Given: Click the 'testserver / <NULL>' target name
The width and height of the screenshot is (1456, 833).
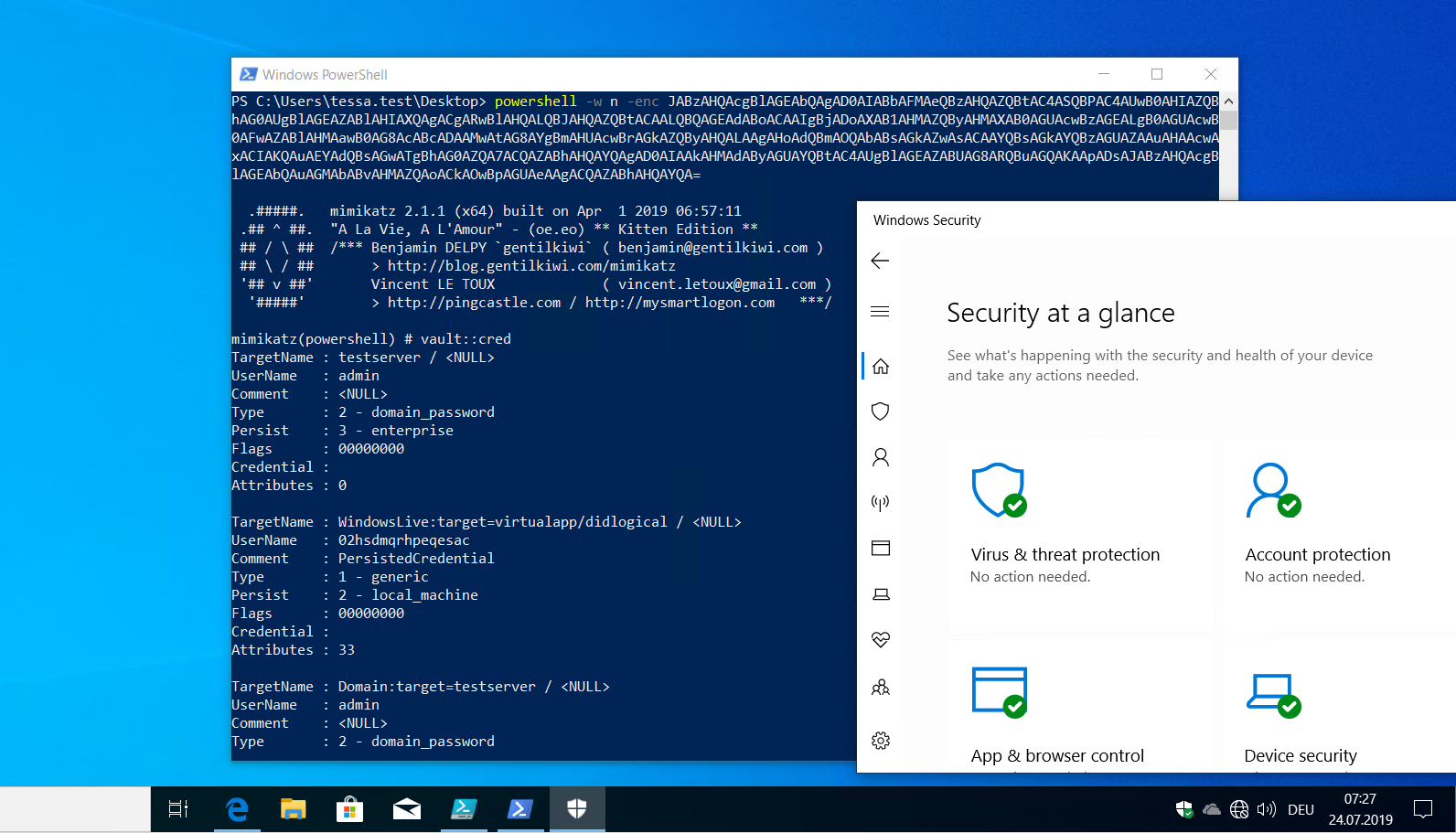Looking at the screenshot, I should tap(416, 358).
